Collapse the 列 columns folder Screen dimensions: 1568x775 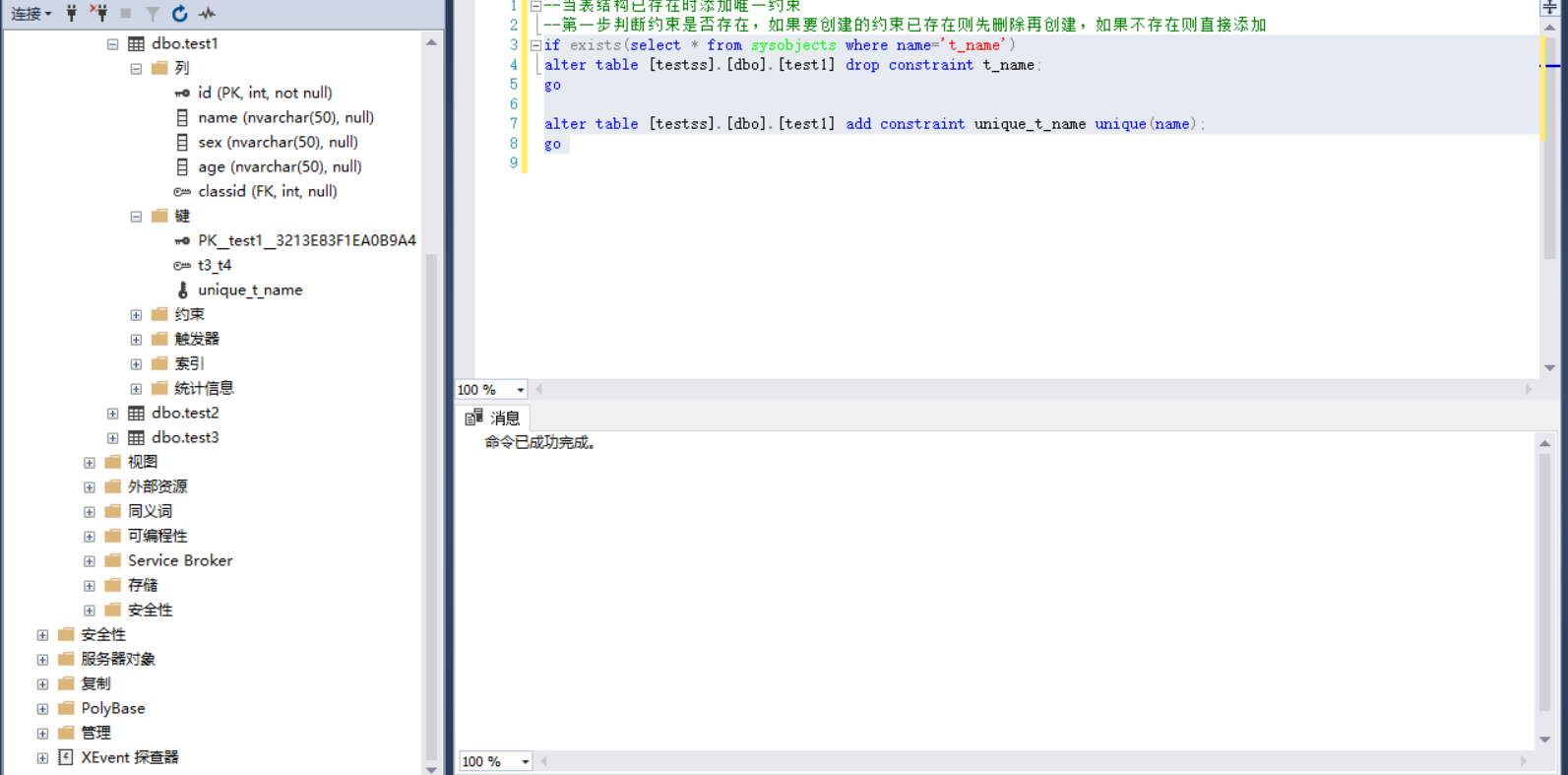pyautogui.click(x=136, y=68)
